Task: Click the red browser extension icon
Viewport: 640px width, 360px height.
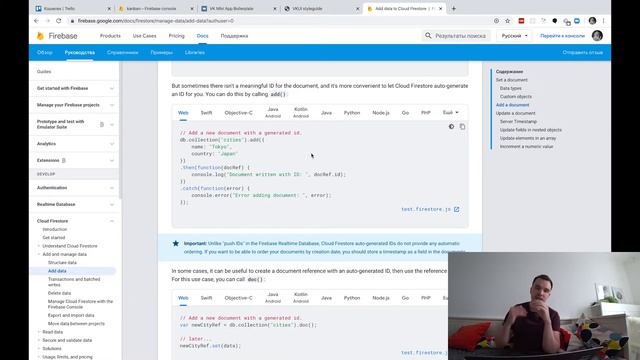Action: point(521,21)
